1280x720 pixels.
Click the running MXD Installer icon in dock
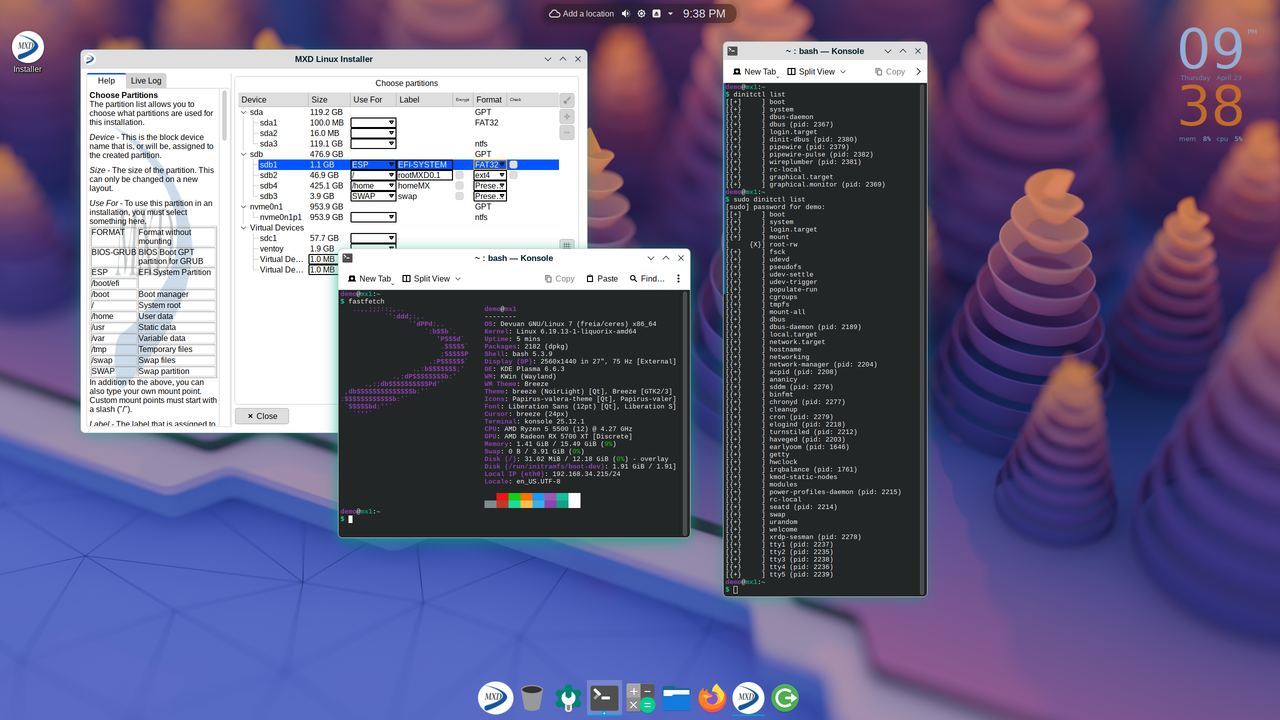pyautogui.click(x=748, y=697)
